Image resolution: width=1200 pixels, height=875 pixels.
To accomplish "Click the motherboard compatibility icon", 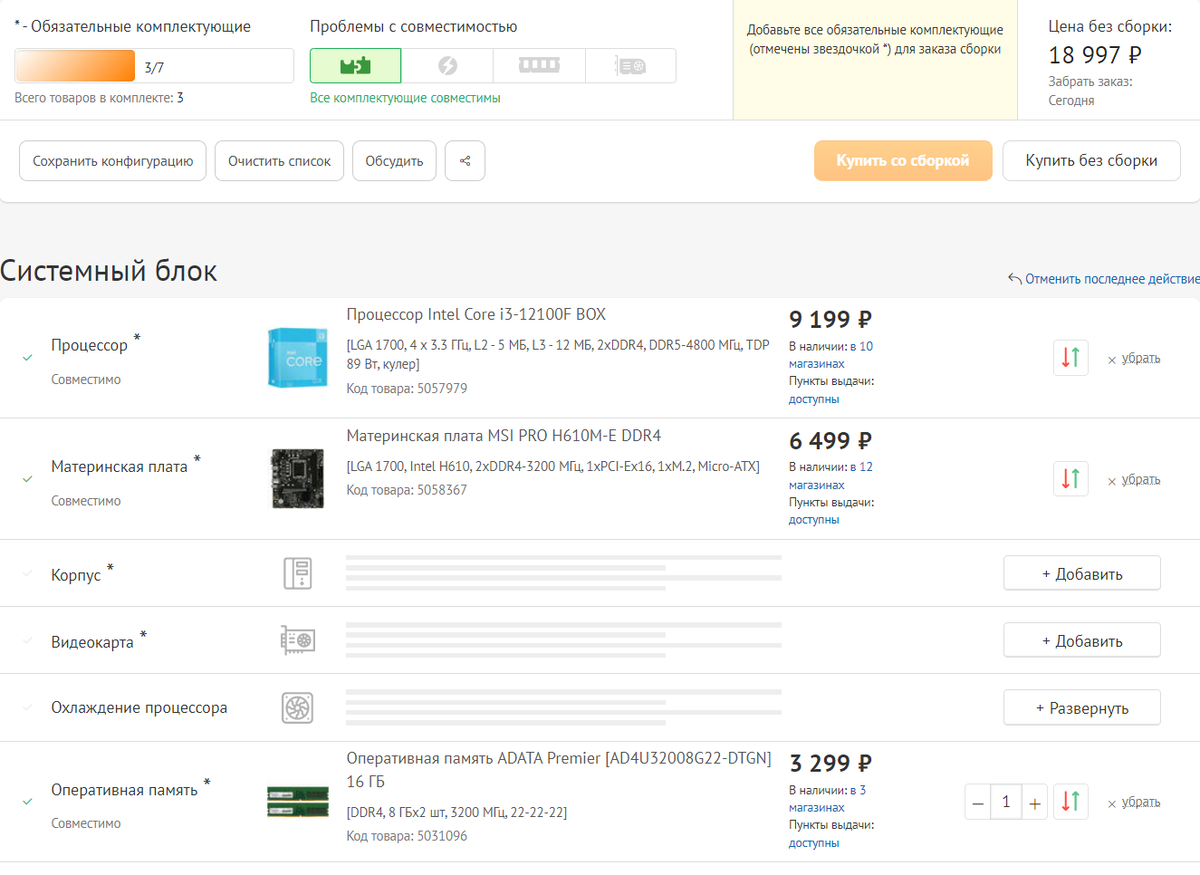I will coord(355,66).
